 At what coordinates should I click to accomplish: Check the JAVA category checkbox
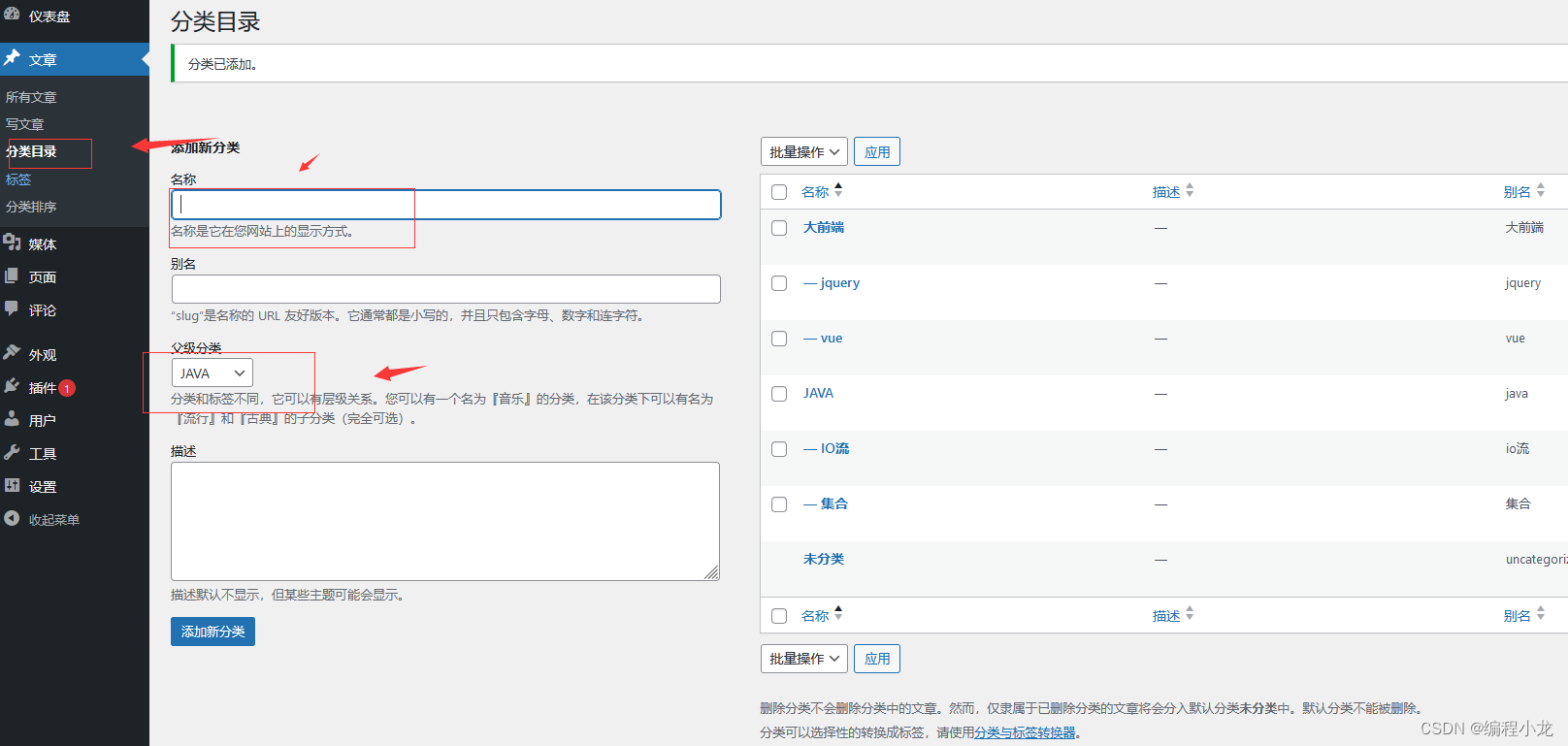coord(779,394)
